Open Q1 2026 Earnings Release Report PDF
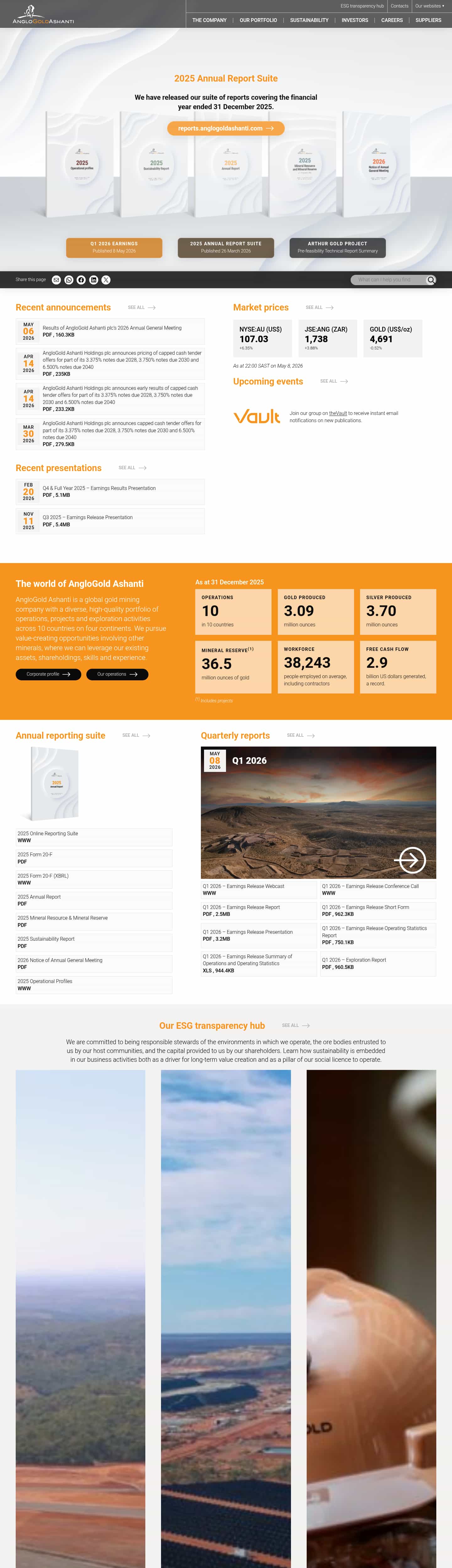The width and height of the screenshot is (452, 1568). [259, 911]
